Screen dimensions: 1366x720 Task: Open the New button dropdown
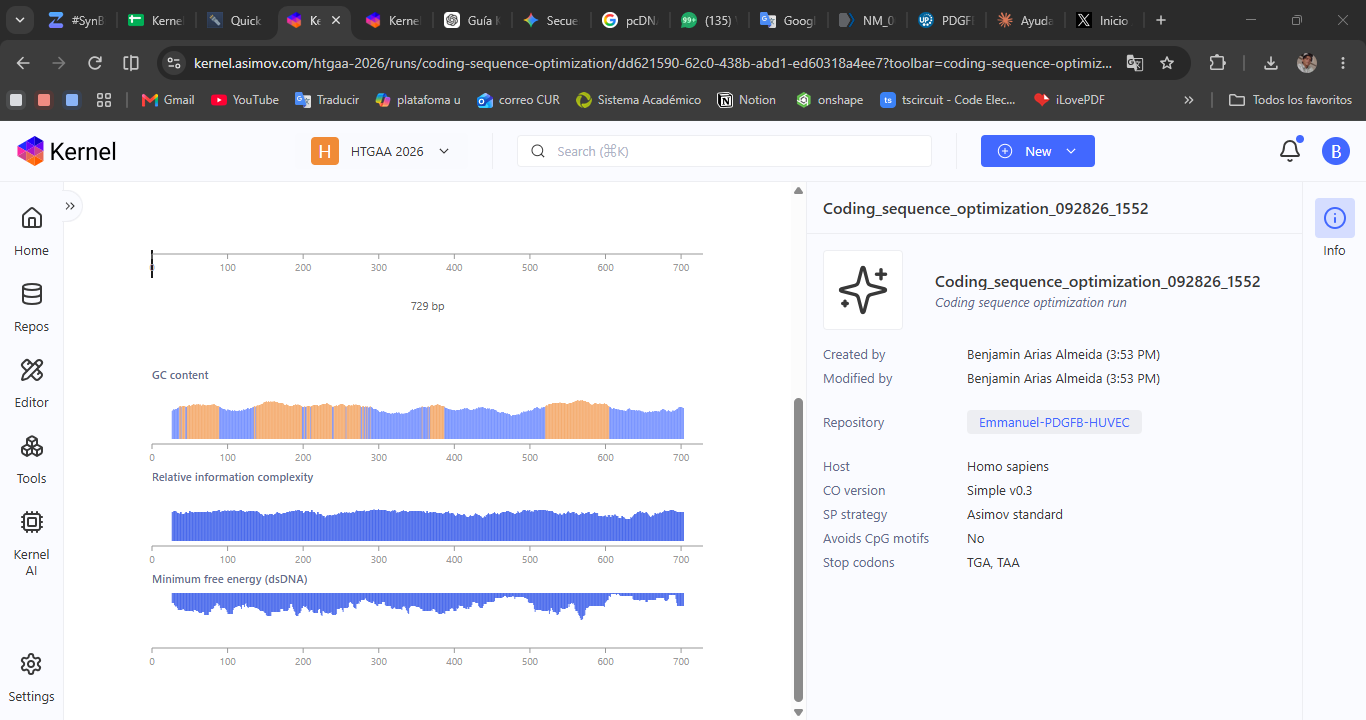tap(1037, 151)
